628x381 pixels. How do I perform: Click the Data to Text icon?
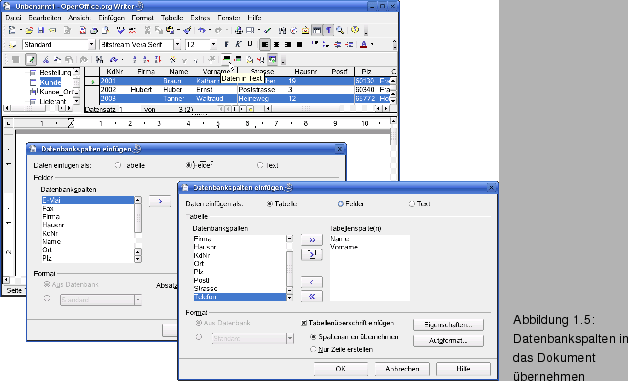227,59
